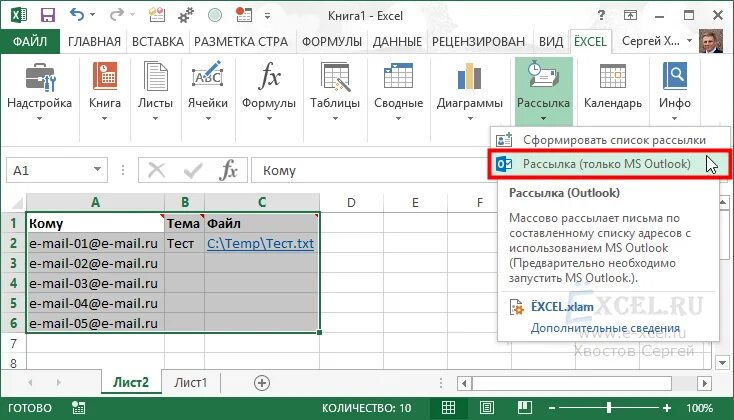Click the ribbon display options icon
734x420 pixels.
coord(630,15)
